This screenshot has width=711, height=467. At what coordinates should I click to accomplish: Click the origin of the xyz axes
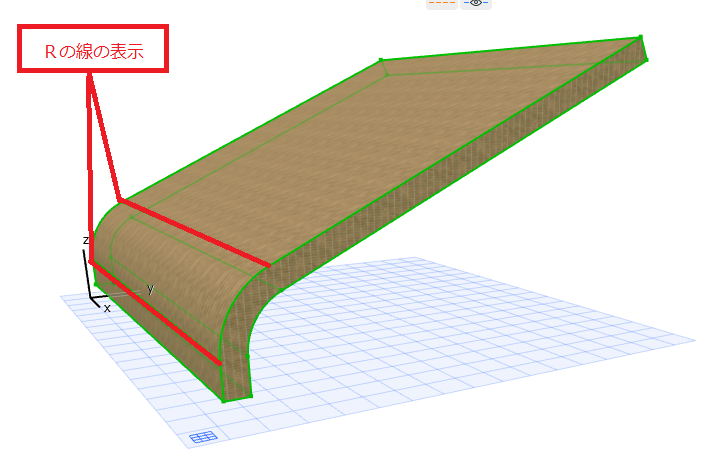tap(91, 298)
